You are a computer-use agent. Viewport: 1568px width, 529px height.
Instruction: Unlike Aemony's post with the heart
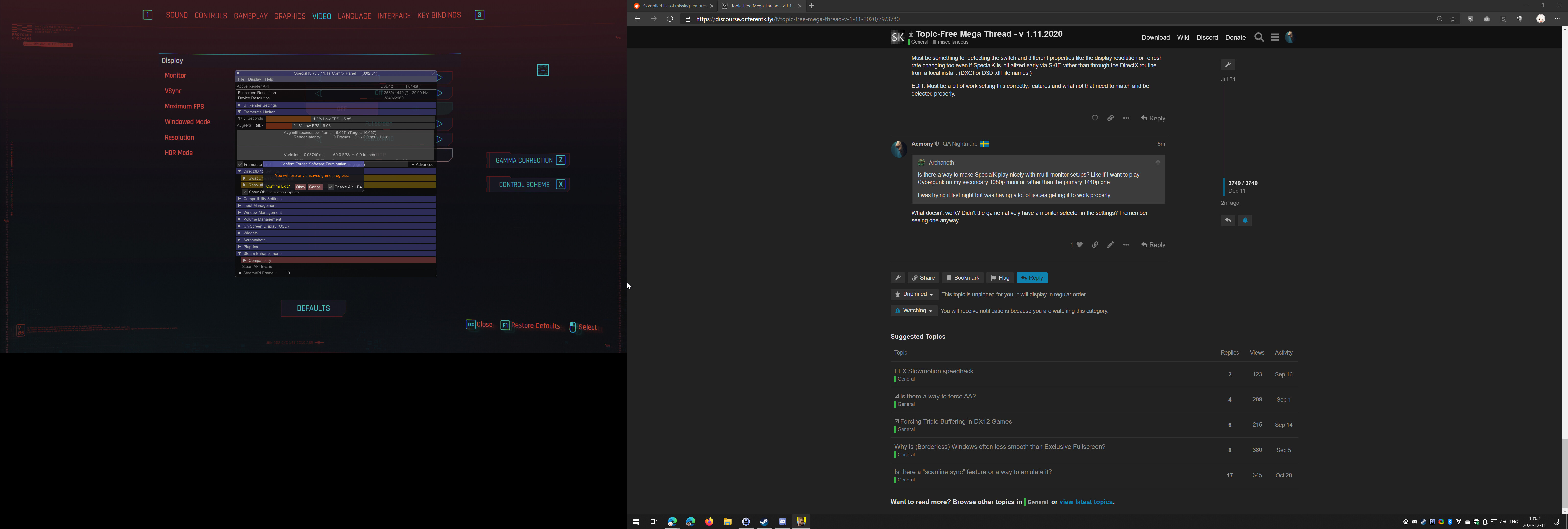click(x=1079, y=245)
